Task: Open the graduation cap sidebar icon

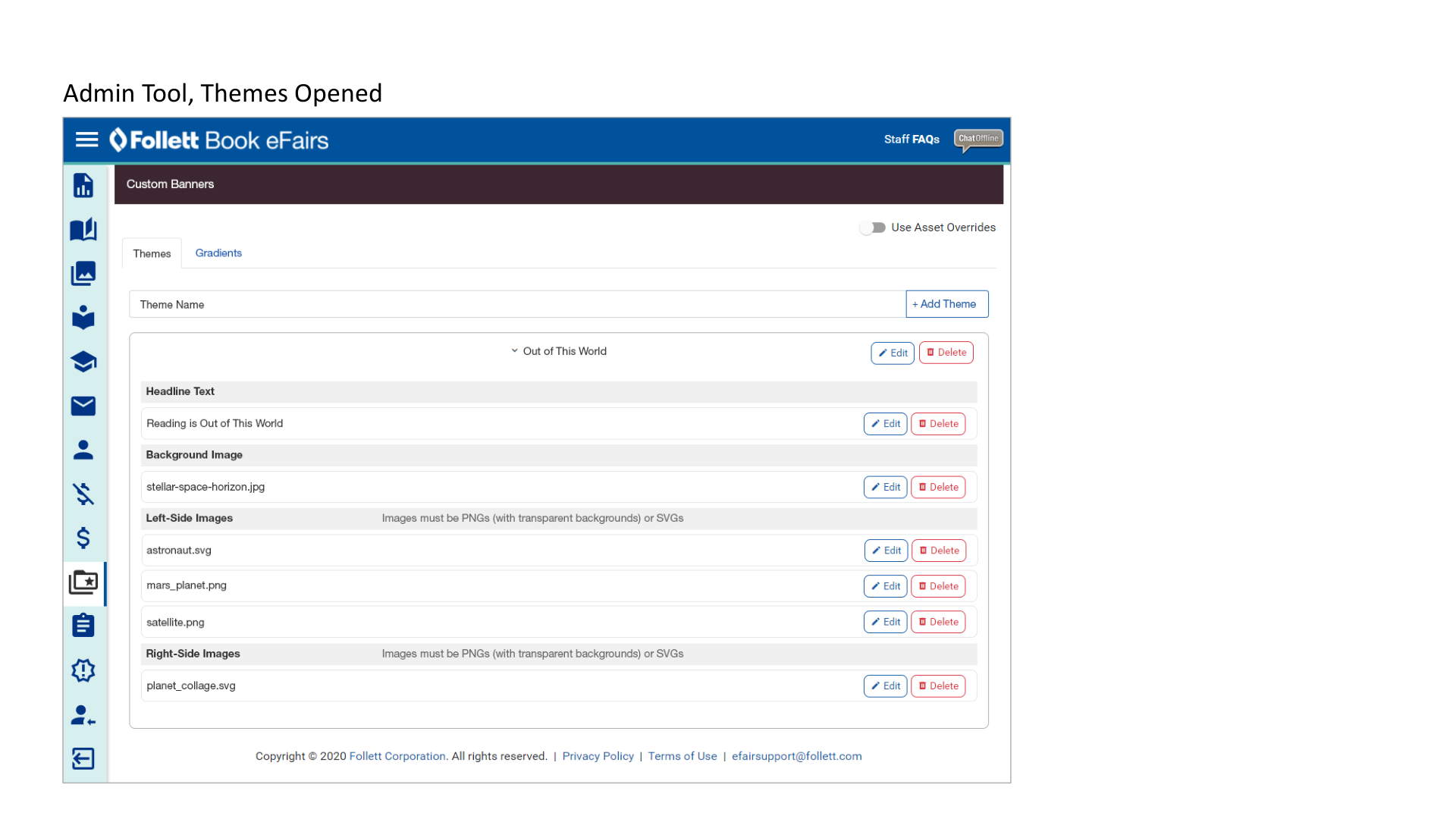Action: point(83,362)
